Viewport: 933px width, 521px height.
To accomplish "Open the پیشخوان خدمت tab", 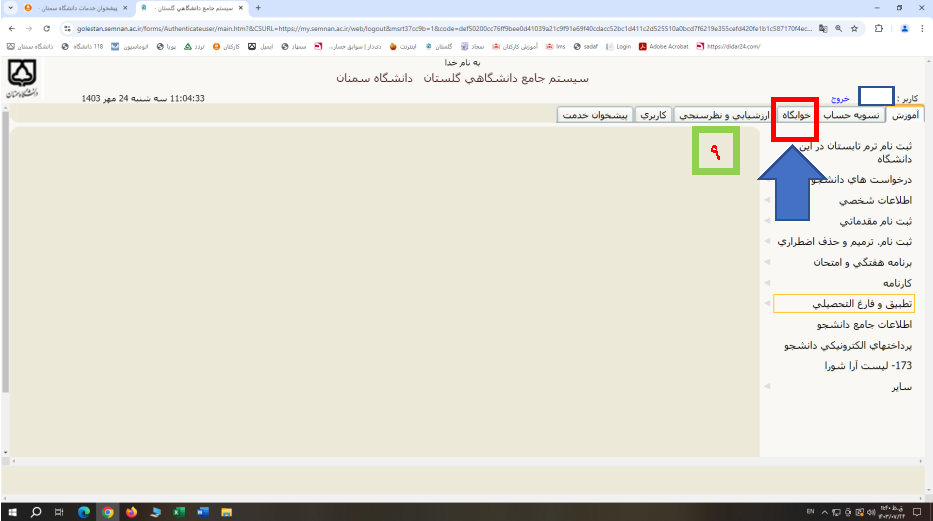I will pos(594,116).
